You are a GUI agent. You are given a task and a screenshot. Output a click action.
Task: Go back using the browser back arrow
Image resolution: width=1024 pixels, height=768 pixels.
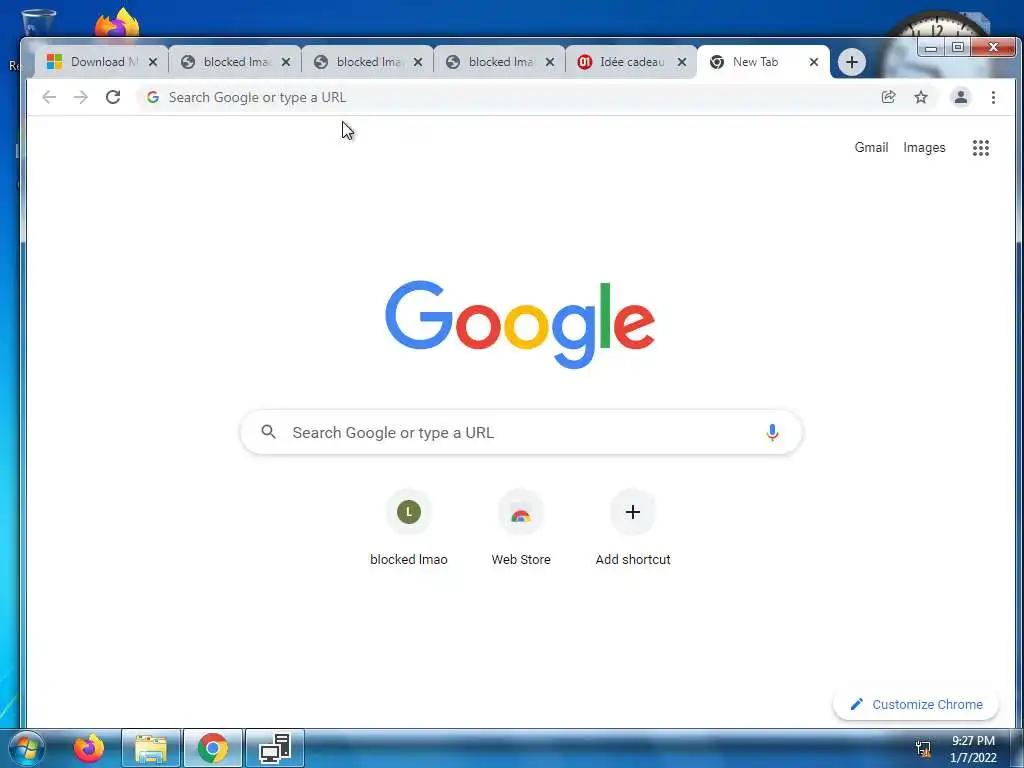tap(49, 97)
